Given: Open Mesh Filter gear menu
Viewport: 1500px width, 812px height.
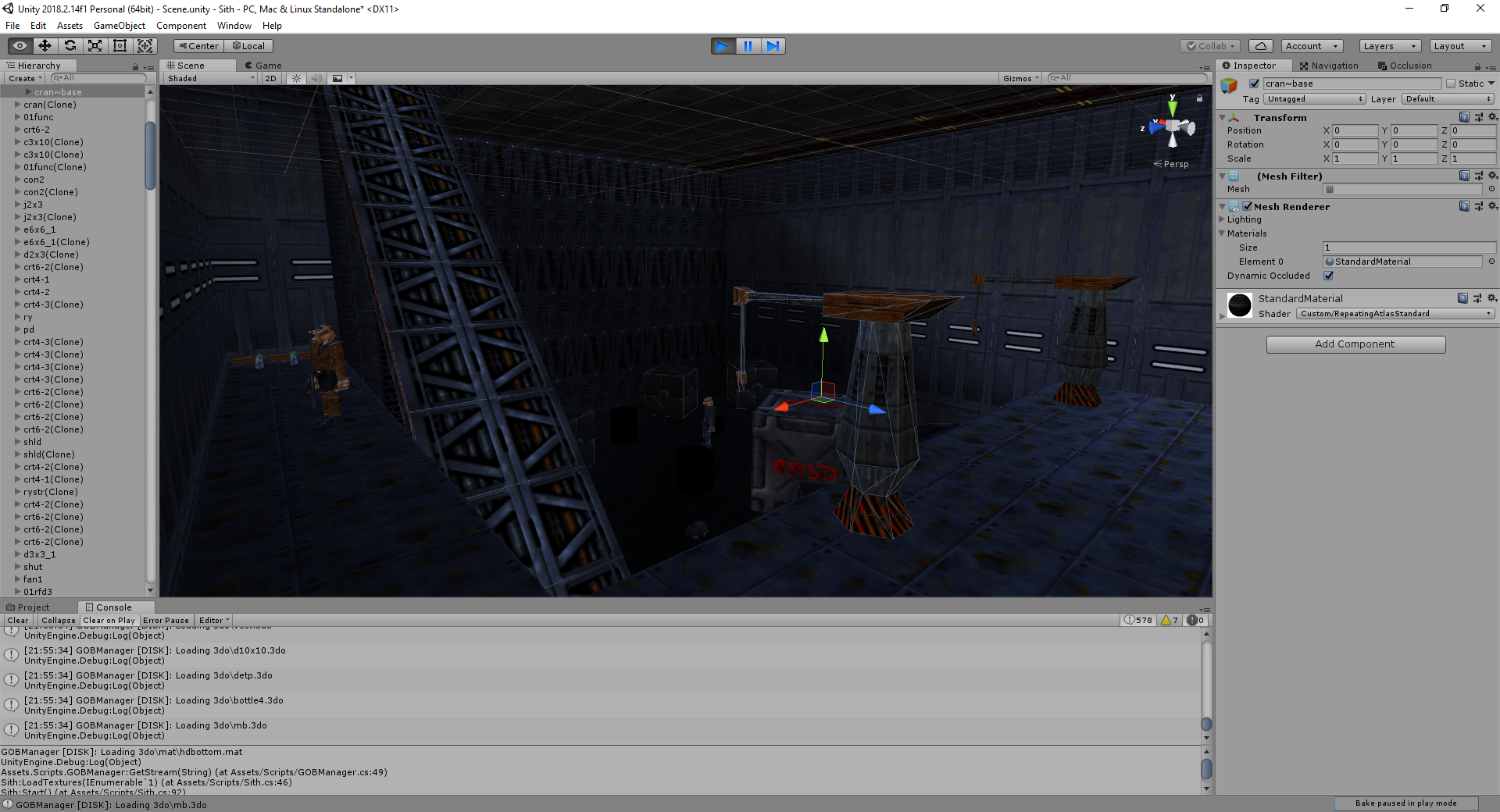Looking at the screenshot, I should (1492, 176).
